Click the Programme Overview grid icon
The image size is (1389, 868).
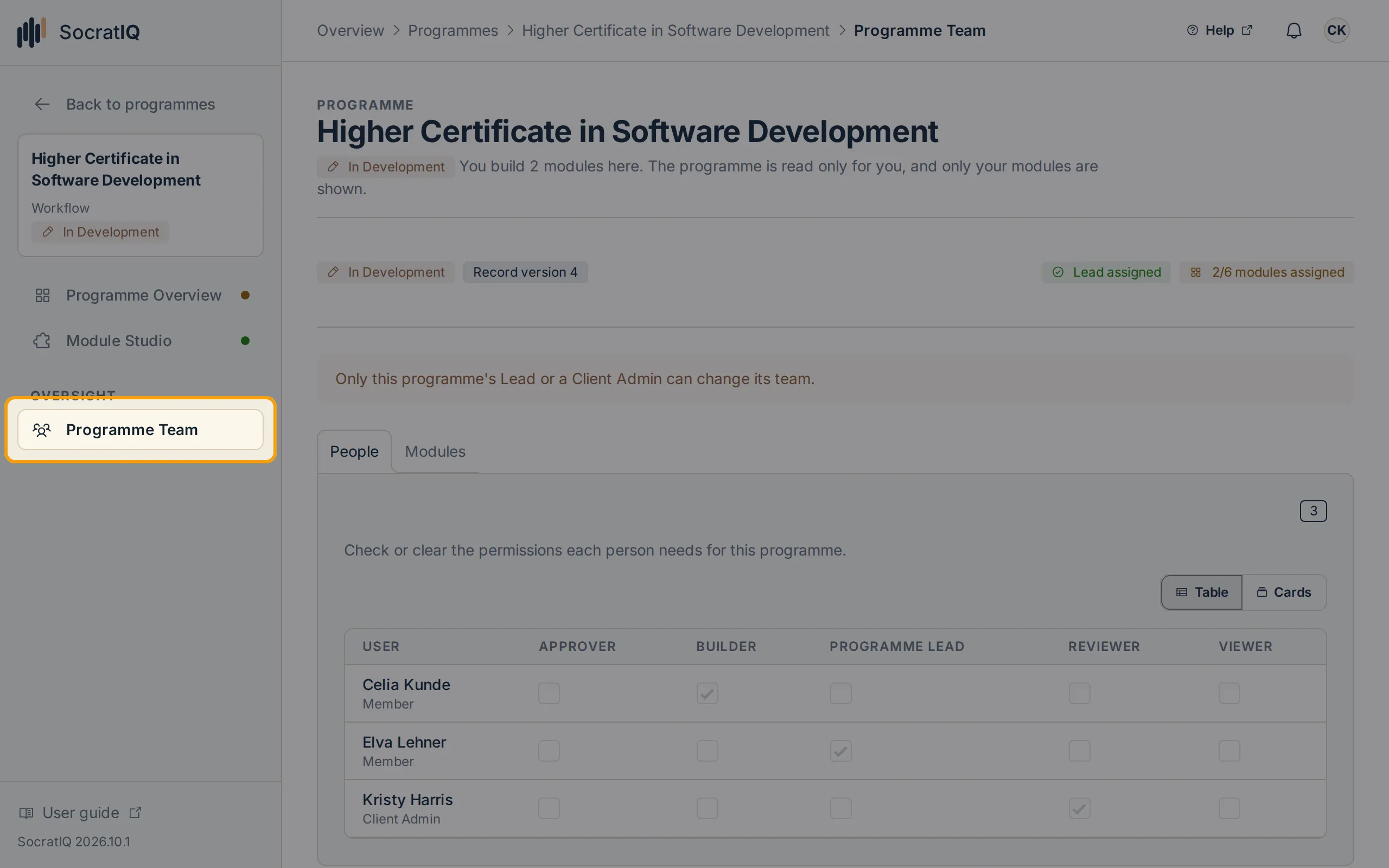click(x=42, y=295)
